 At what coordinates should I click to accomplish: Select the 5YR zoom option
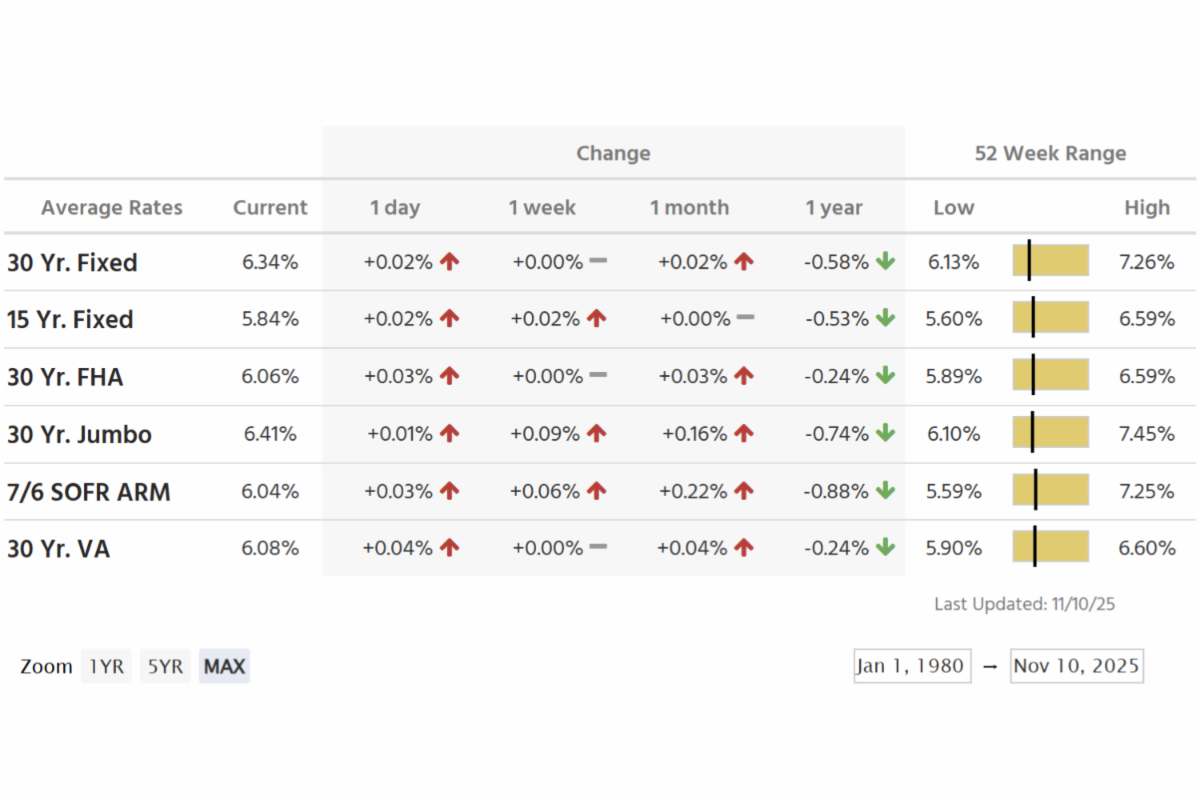[x=165, y=666]
